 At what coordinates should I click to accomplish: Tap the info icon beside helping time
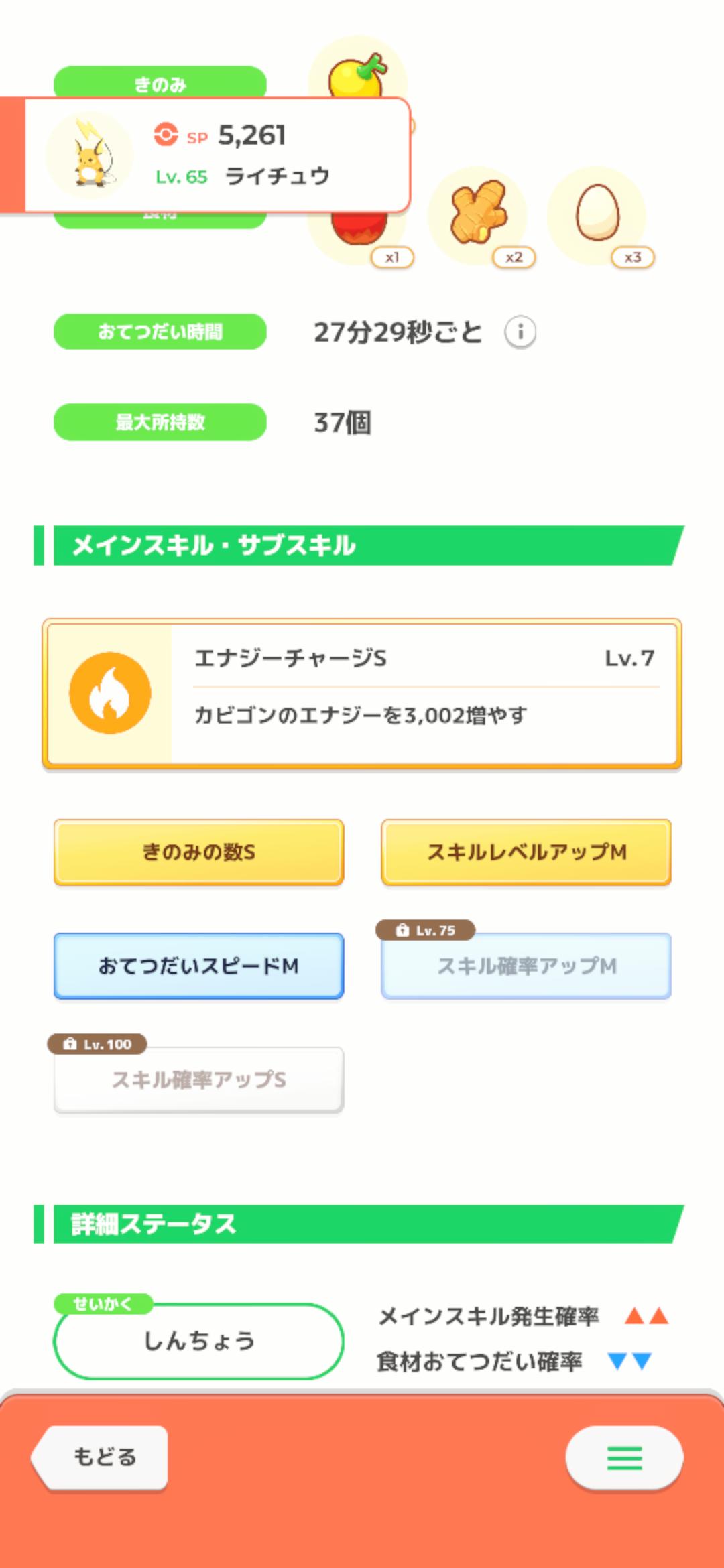520,332
